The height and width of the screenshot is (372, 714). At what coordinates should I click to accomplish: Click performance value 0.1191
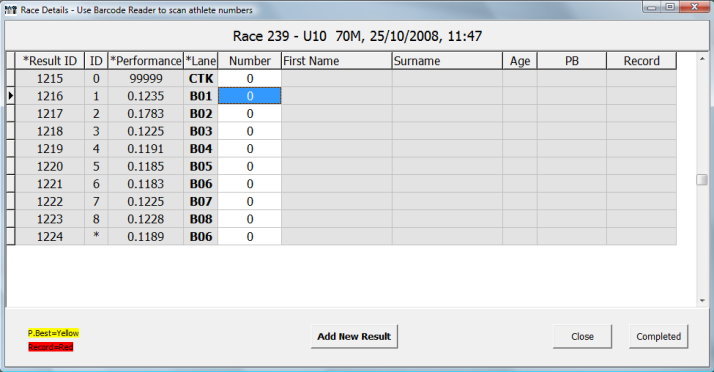(x=146, y=149)
